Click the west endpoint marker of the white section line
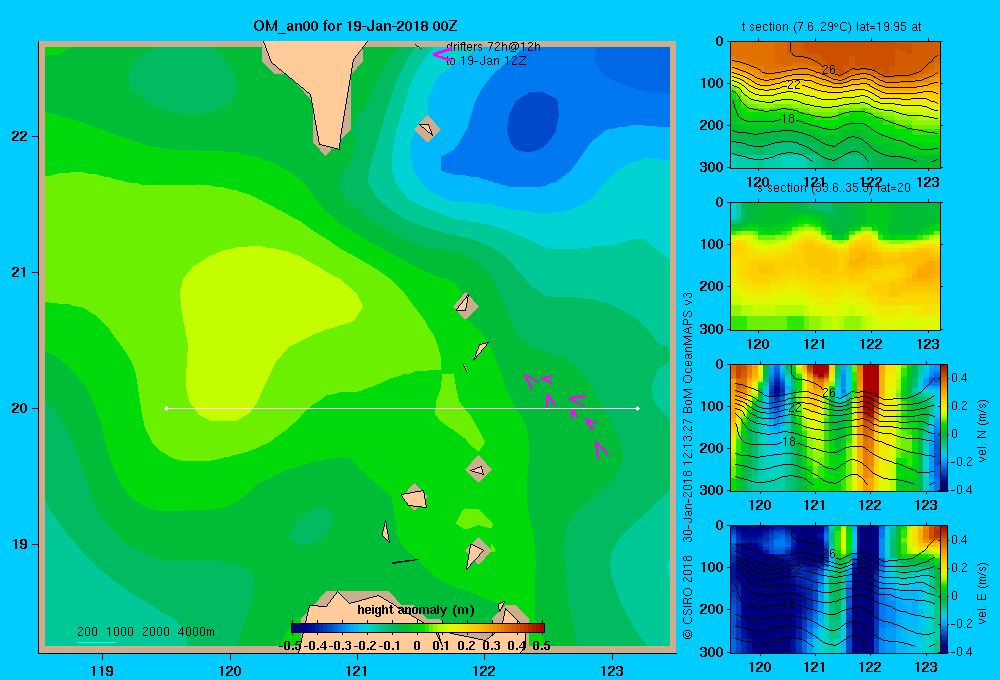Screen dimensions: 1000x680 point(166,408)
